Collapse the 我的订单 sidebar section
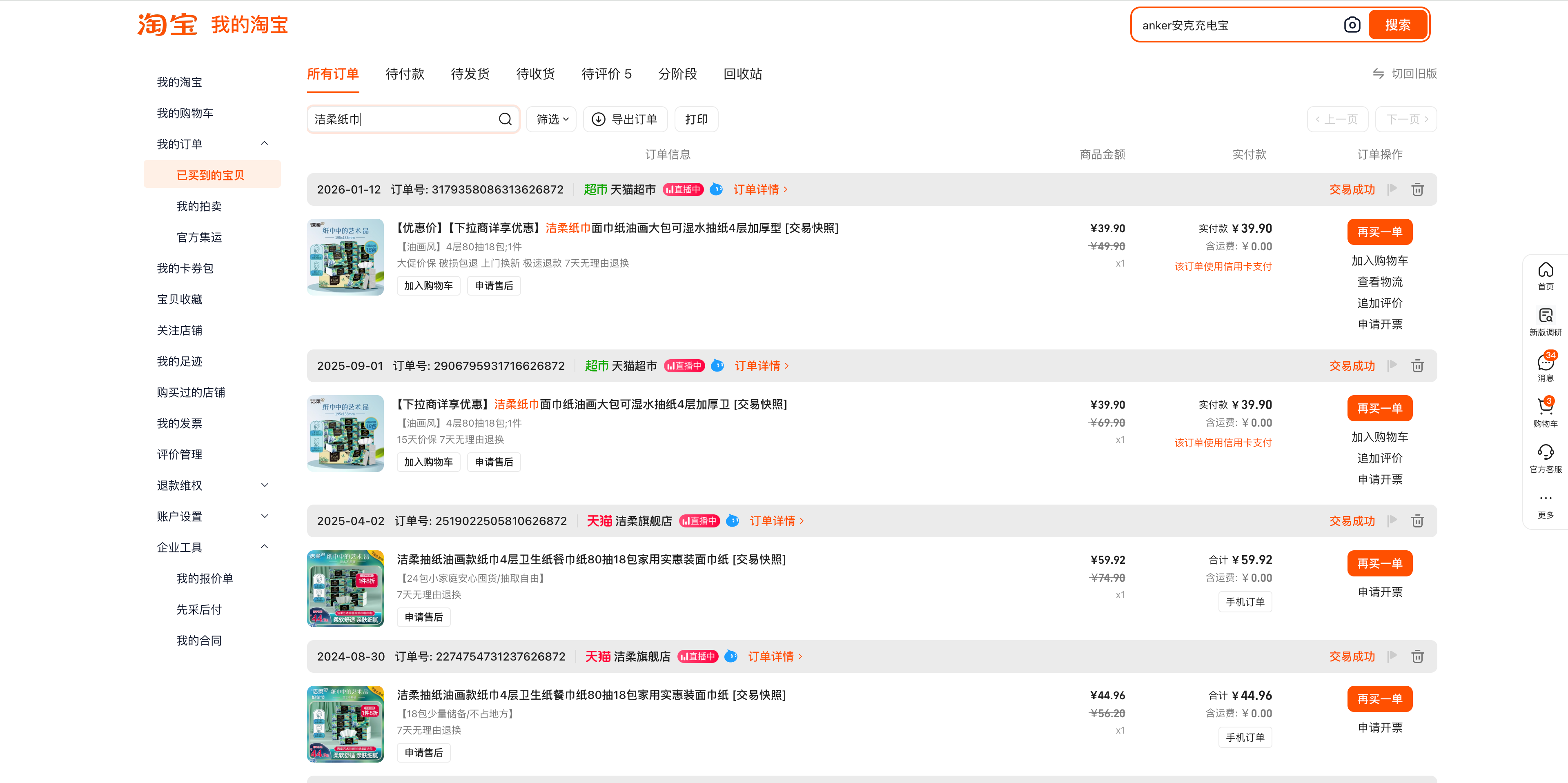Viewport: 1568px width, 783px height. pyautogui.click(x=265, y=144)
